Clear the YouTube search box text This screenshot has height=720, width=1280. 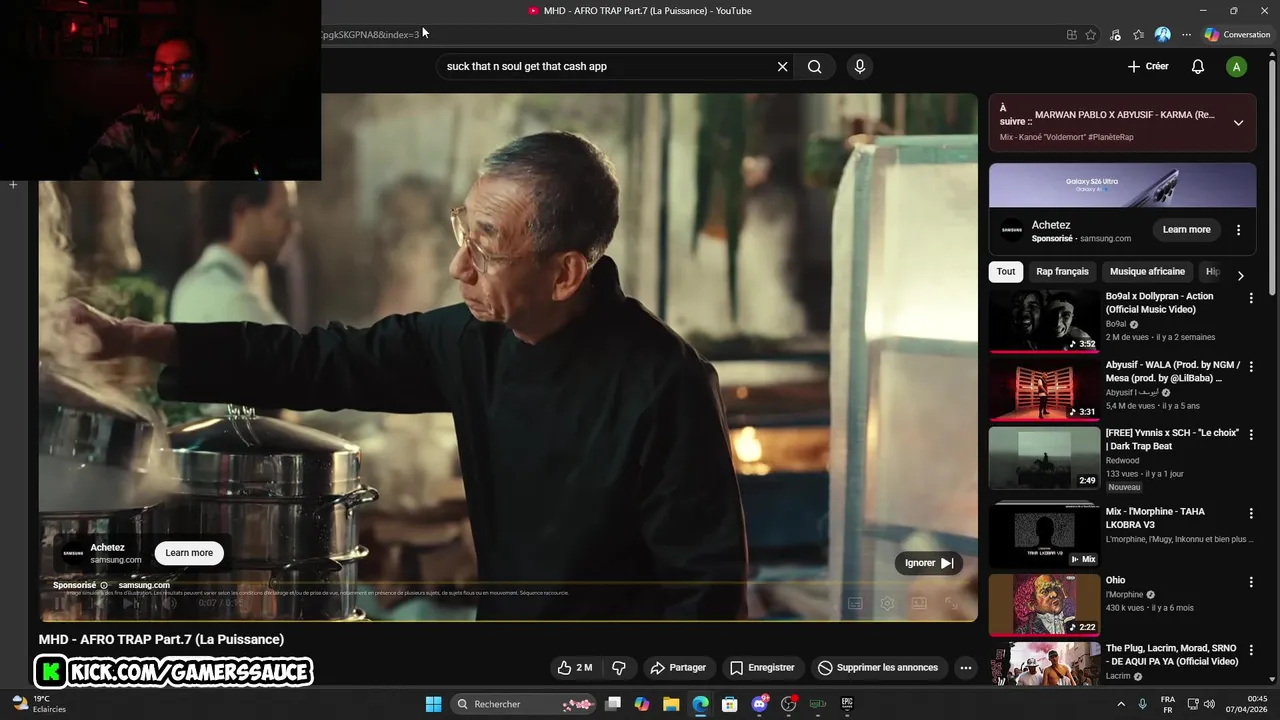(x=782, y=67)
